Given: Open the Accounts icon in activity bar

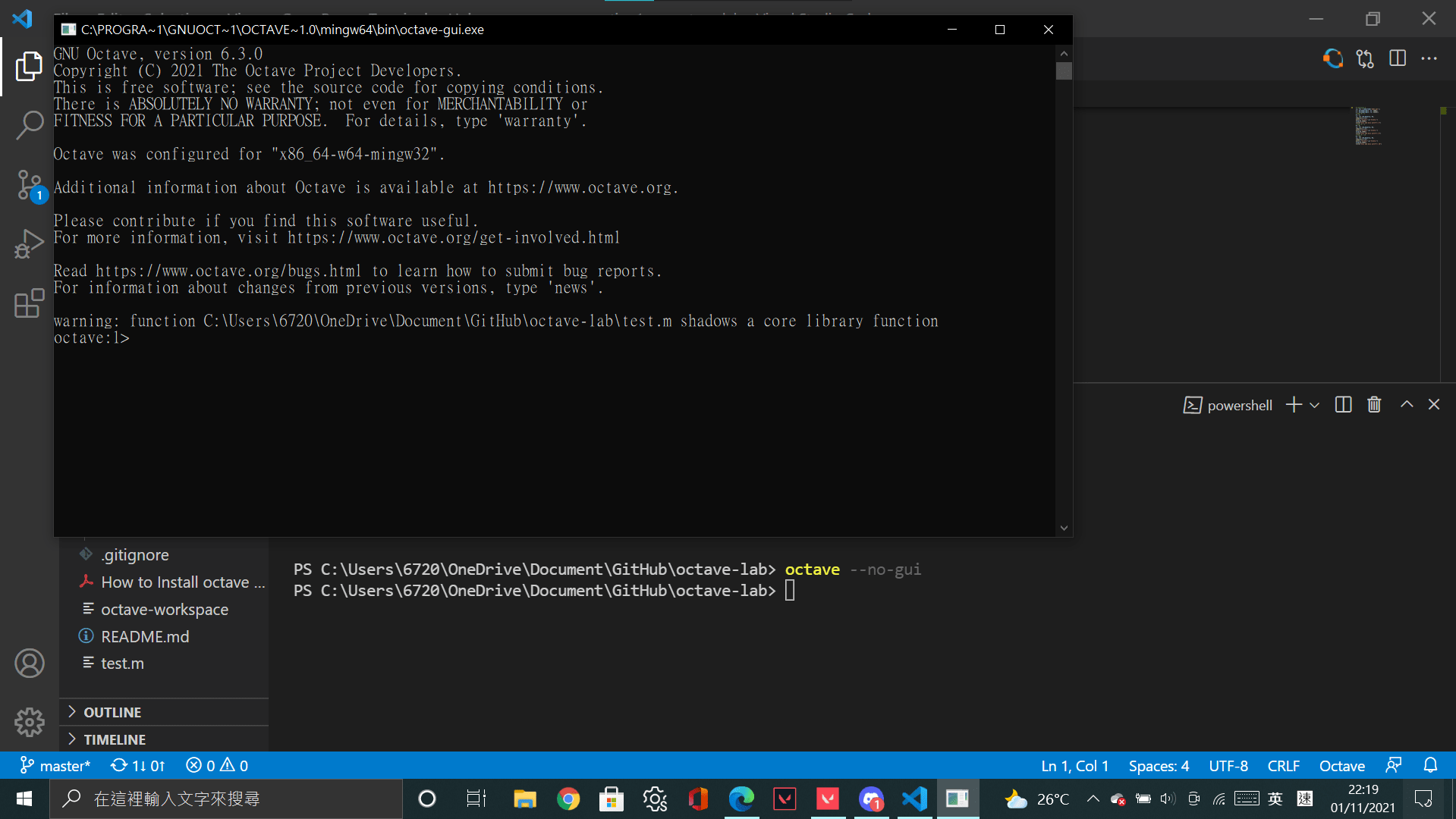Looking at the screenshot, I should (29, 663).
